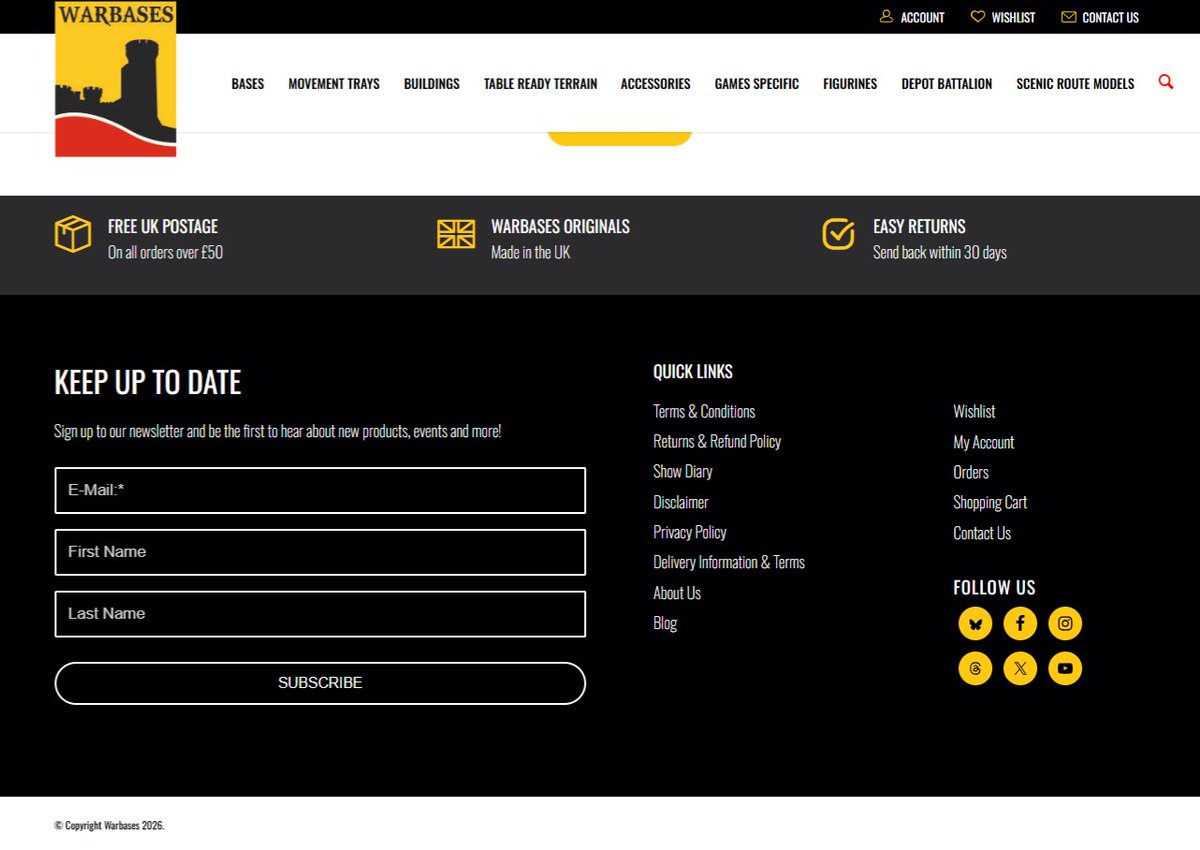Click the Quick Links heading

[x=693, y=371]
